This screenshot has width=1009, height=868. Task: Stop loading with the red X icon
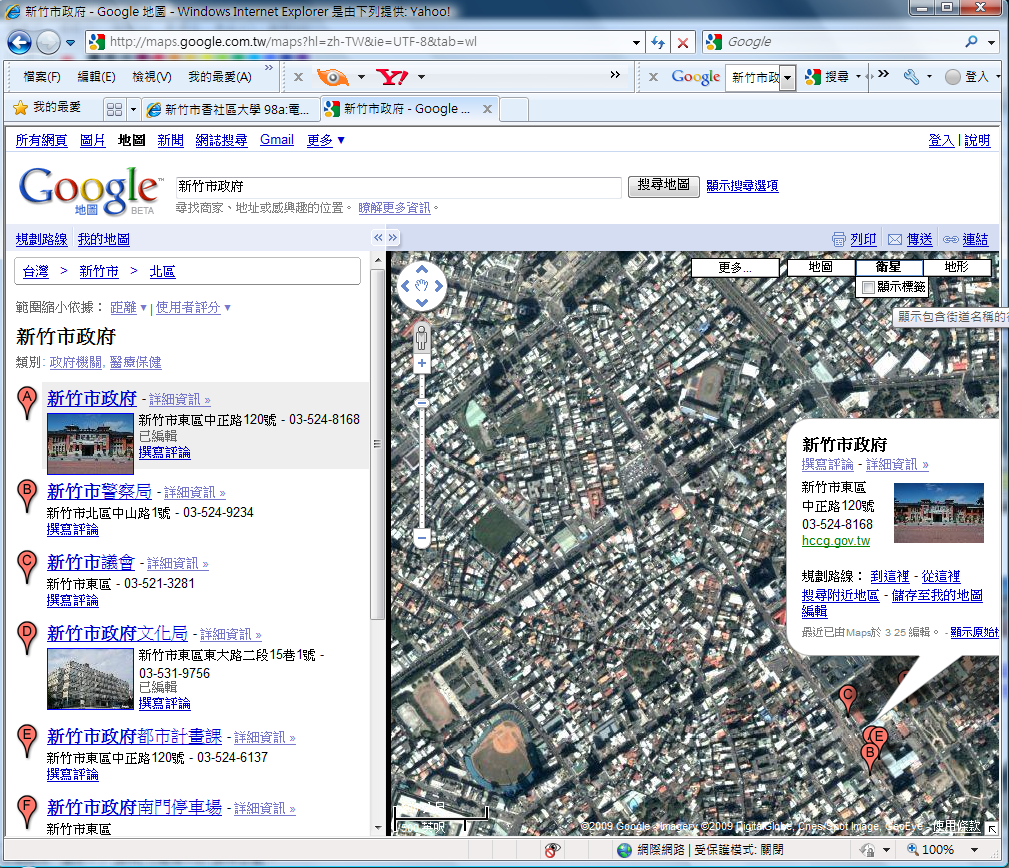tap(683, 42)
